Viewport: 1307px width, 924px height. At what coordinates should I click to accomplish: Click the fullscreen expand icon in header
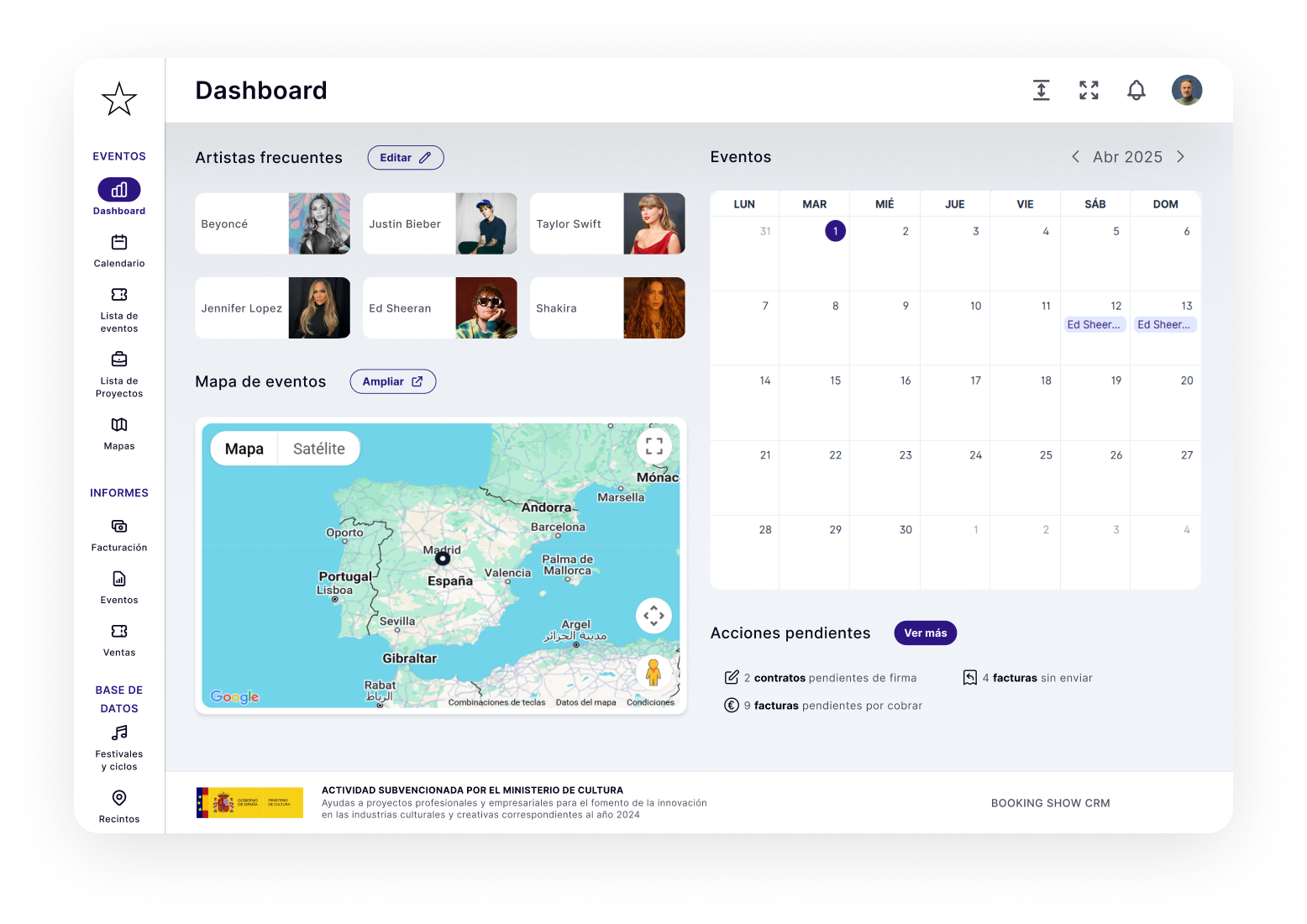point(1089,90)
